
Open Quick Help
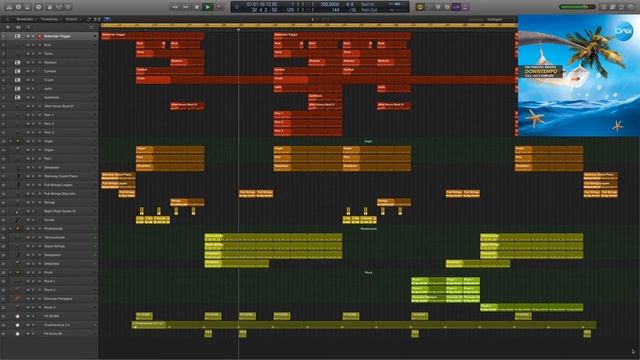39,7
